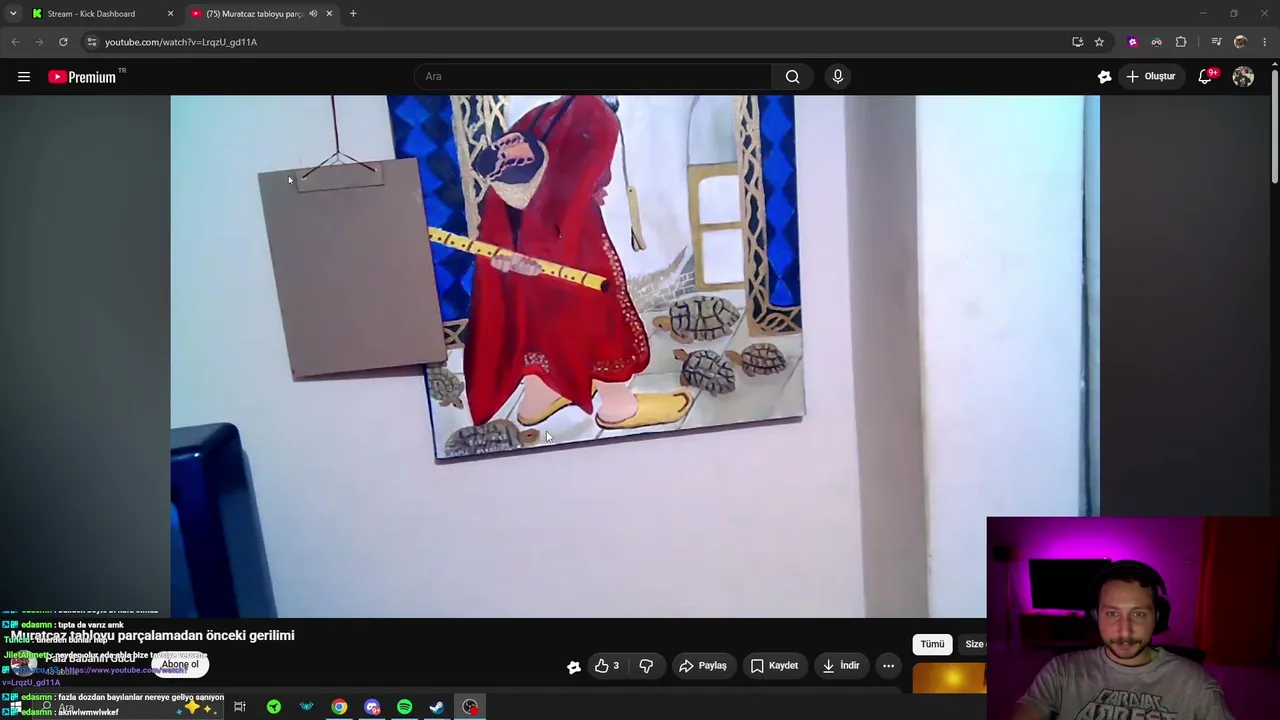Viewport: 1280px width, 720px height.
Task: Mute the YouTube tab via speaker icon
Action: point(313,14)
